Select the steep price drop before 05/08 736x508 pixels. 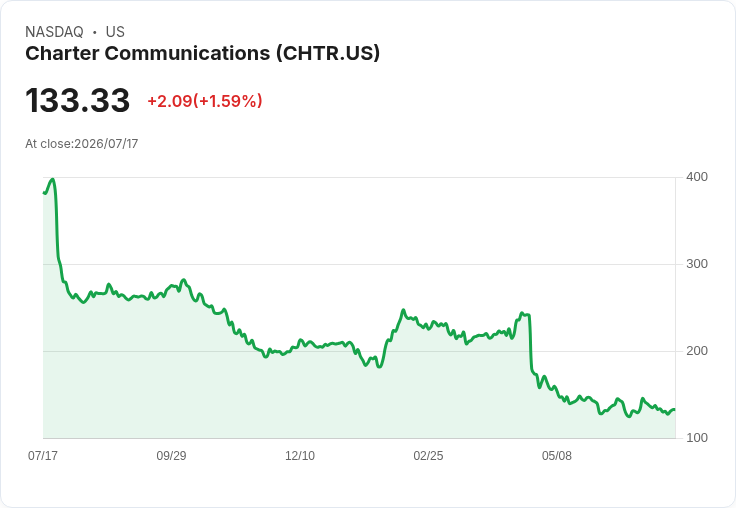(530, 343)
